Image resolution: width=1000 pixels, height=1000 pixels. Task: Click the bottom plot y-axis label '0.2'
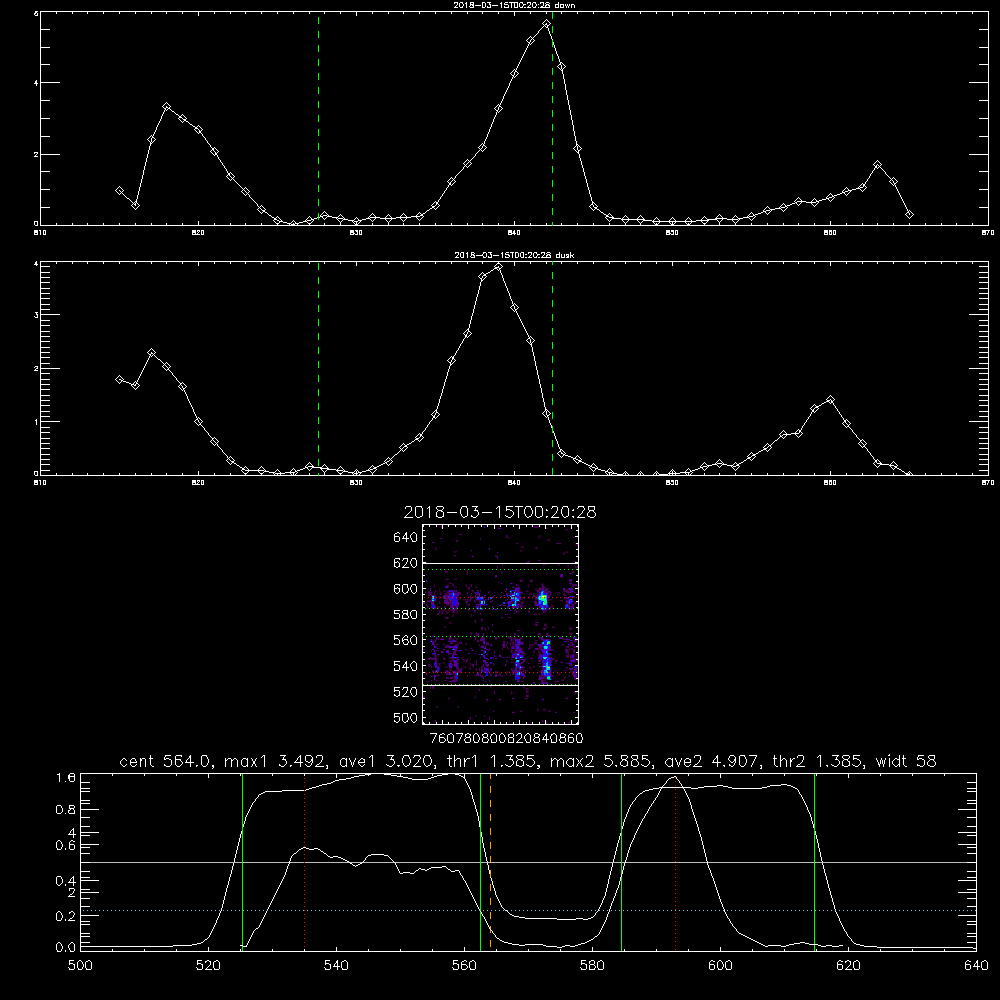[x=66, y=916]
